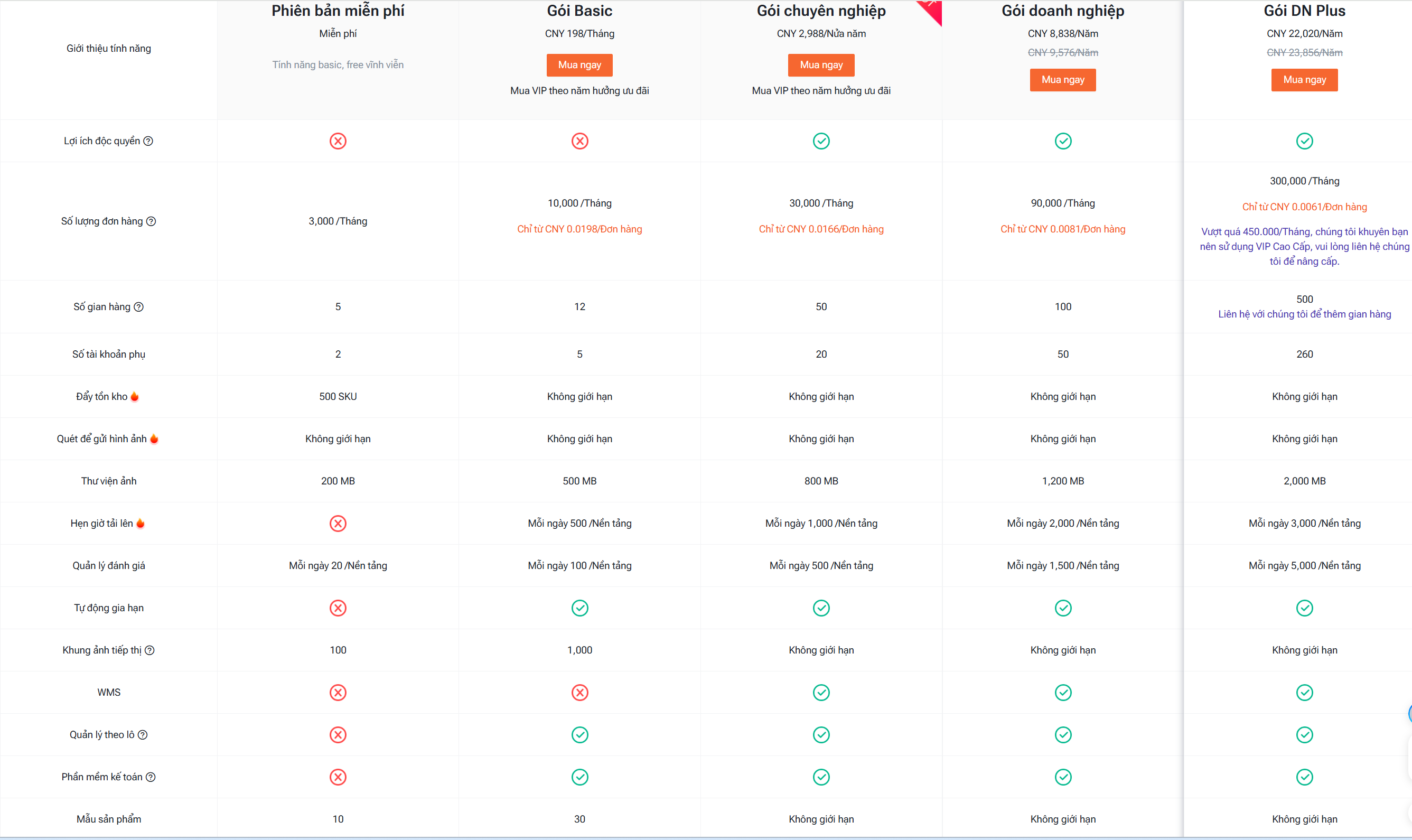This screenshot has width=1412, height=840.
Task: Click Gói DN Plus green check for Lợi ích độc quyền
Action: (x=1304, y=141)
